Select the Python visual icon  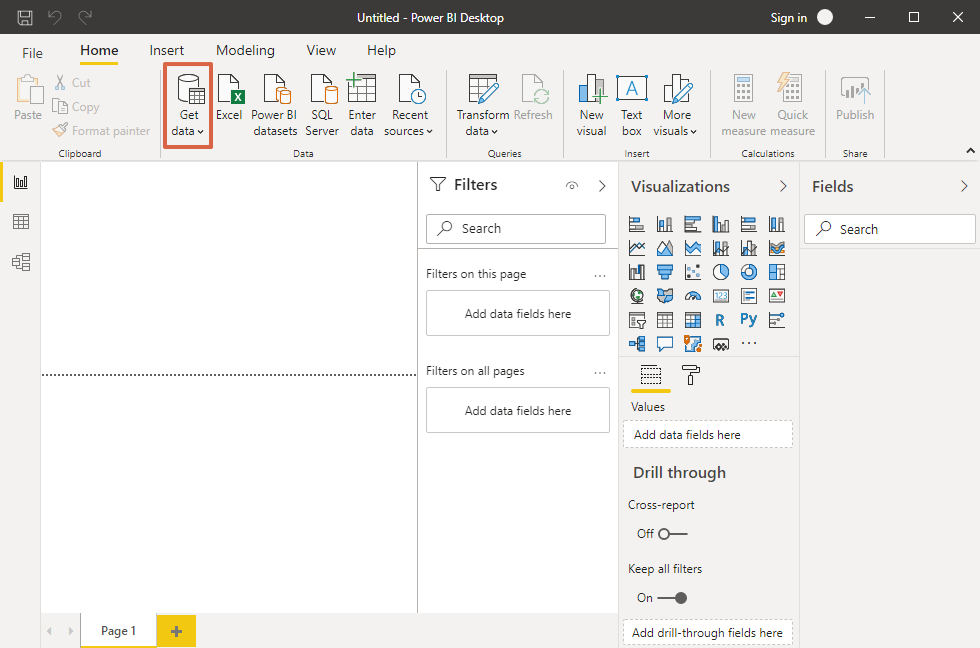pyautogui.click(x=748, y=320)
